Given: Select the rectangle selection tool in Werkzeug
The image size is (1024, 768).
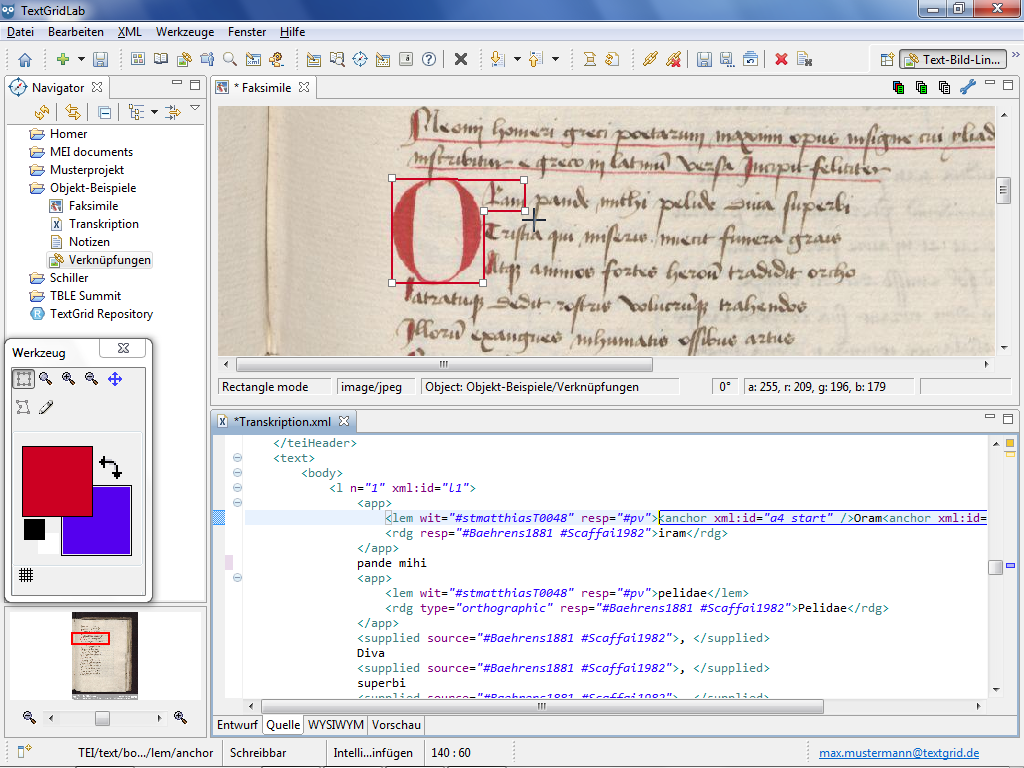Looking at the screenshot, I should [x=23, y=379].
